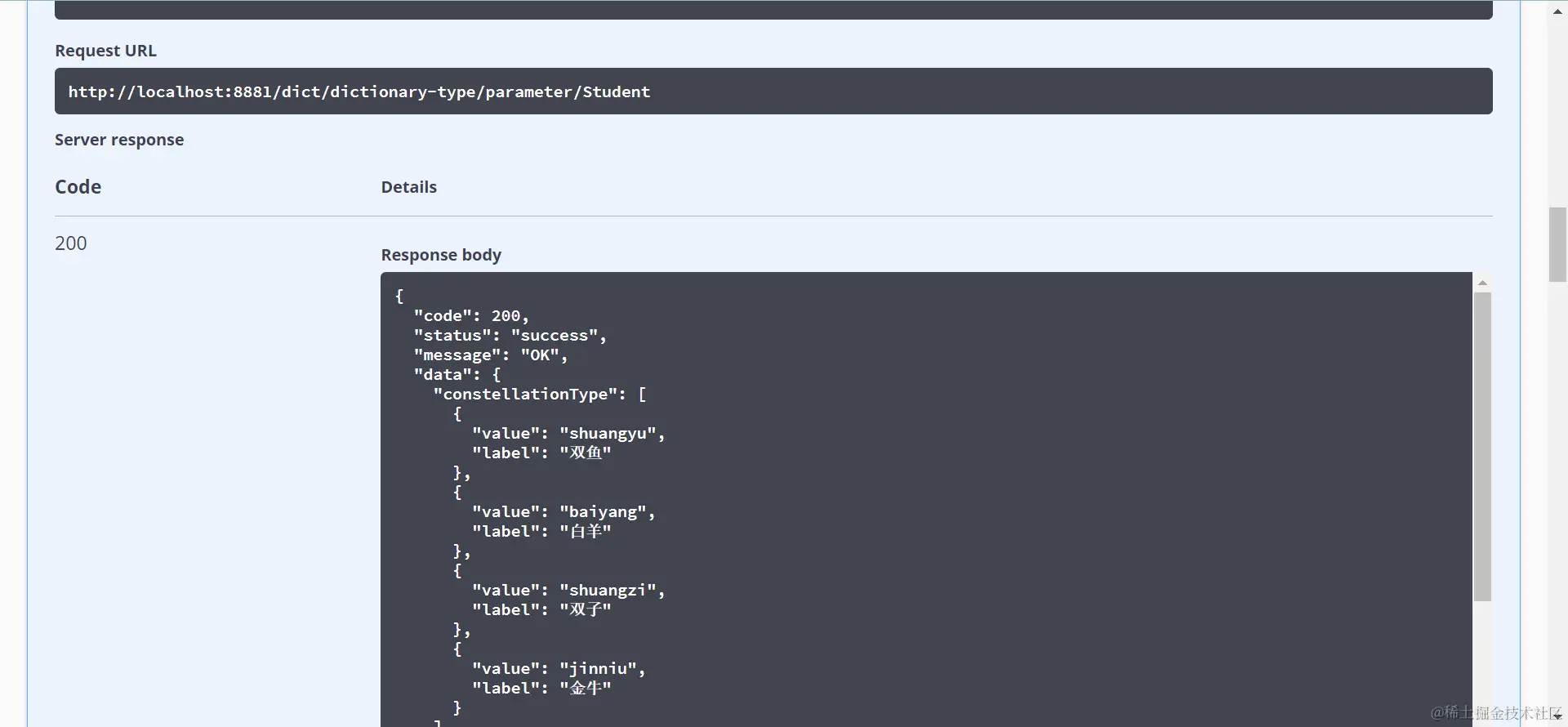Click the 200 status code

pos(71,243)
